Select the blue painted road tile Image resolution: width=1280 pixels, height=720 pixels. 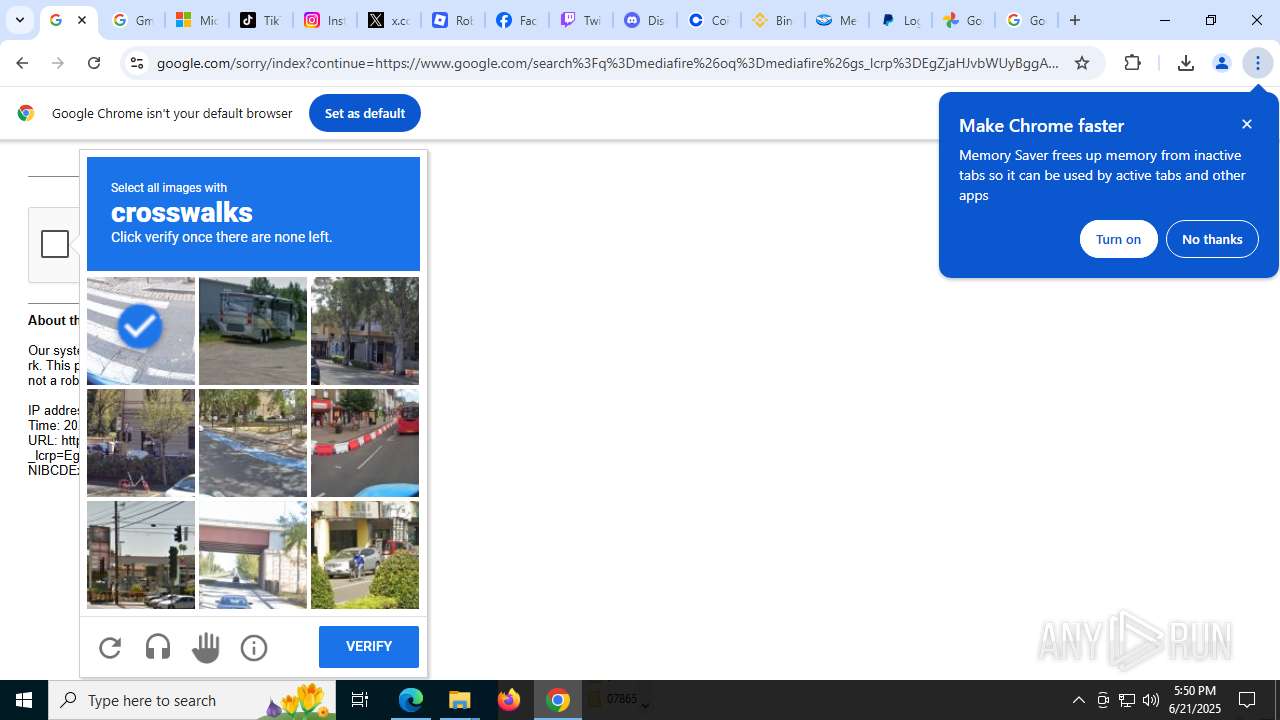tap(253, 443)
